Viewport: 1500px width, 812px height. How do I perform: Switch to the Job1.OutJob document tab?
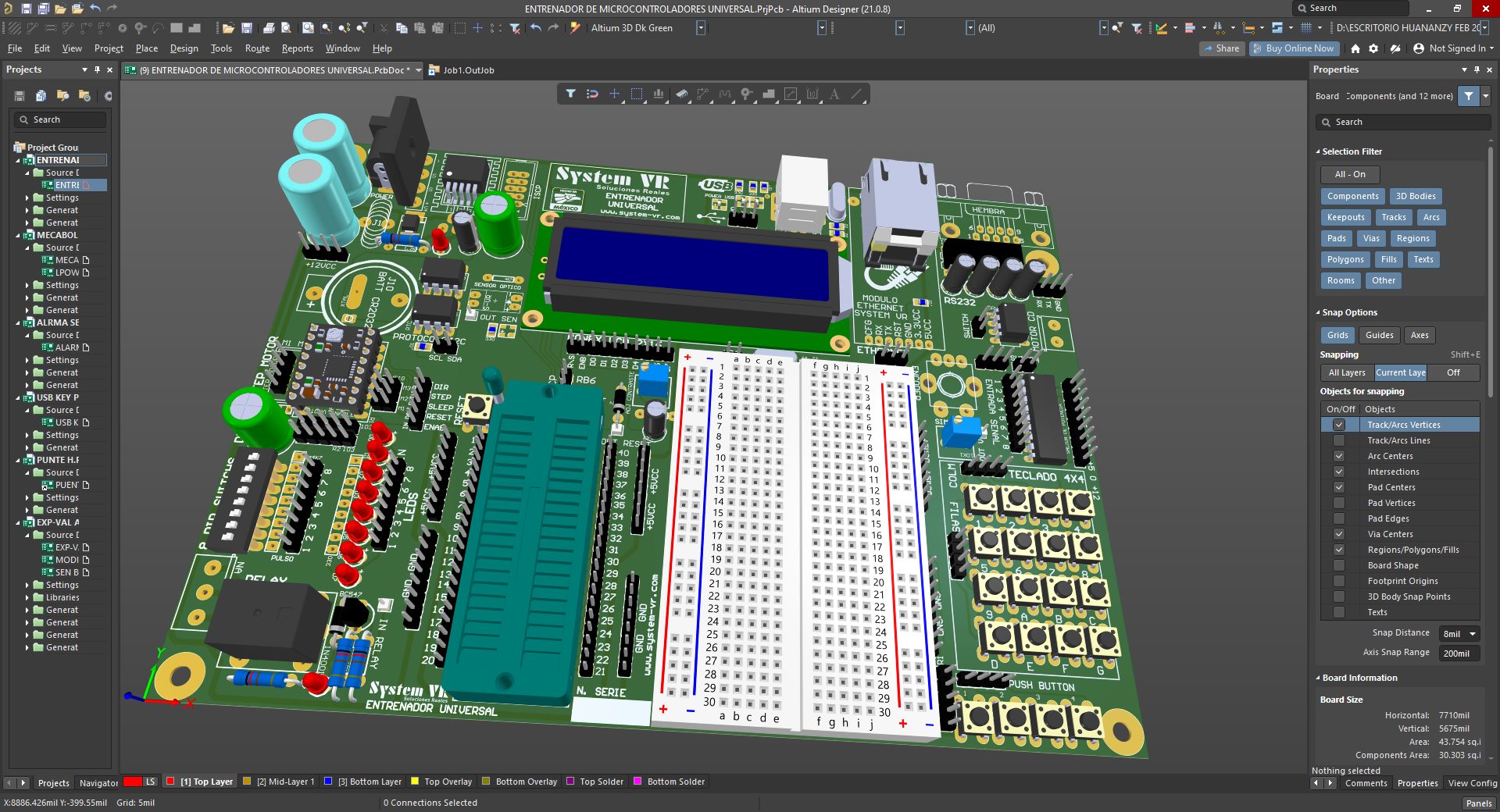(468, 70)
